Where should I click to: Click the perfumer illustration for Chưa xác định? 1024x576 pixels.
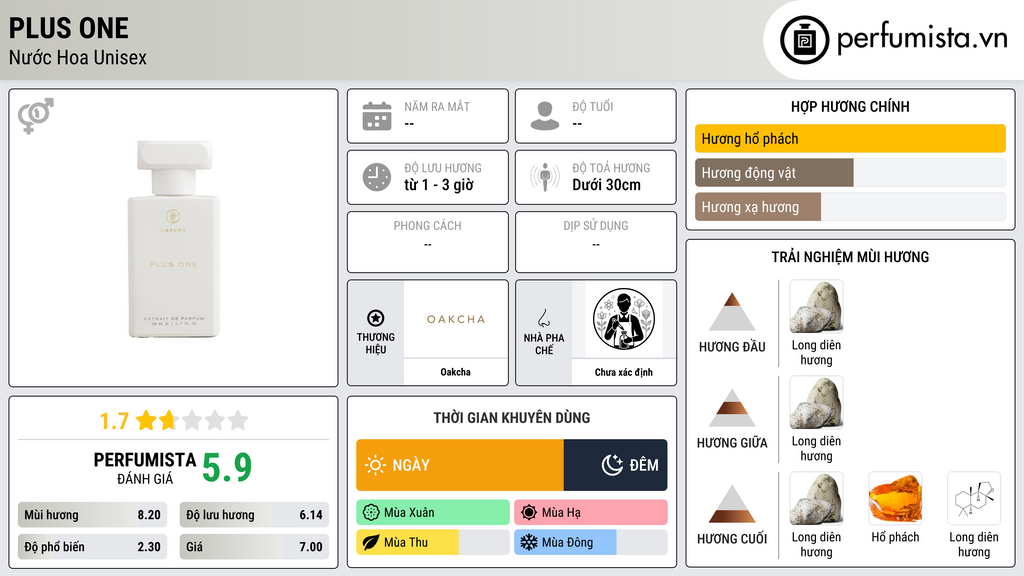tap(624, 319)
